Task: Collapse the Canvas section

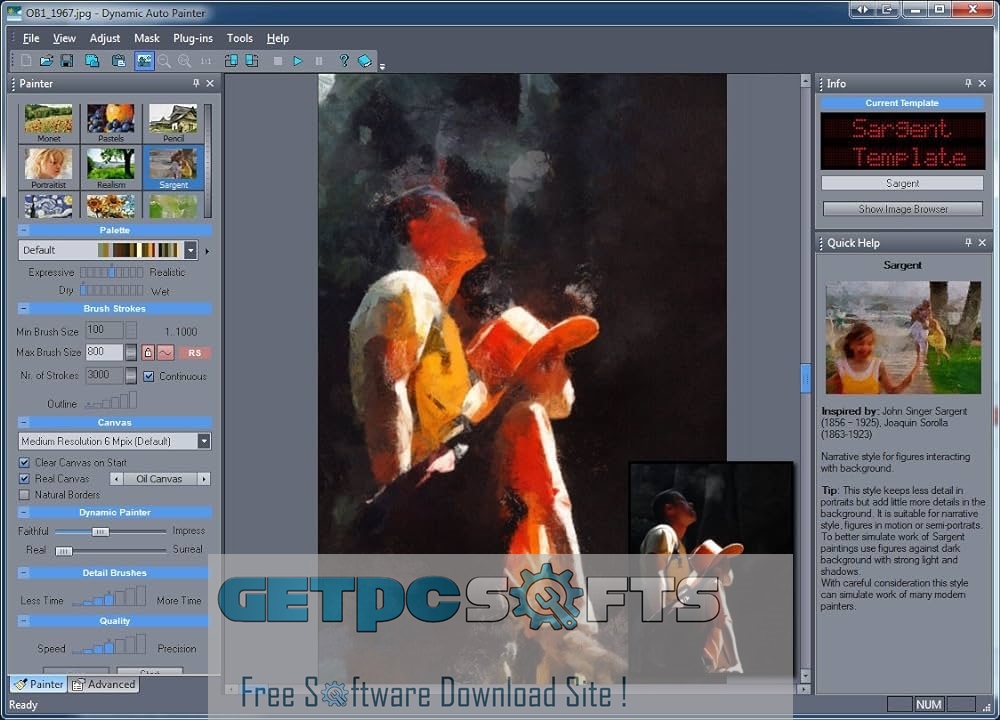Action: (x=24, y=422)
